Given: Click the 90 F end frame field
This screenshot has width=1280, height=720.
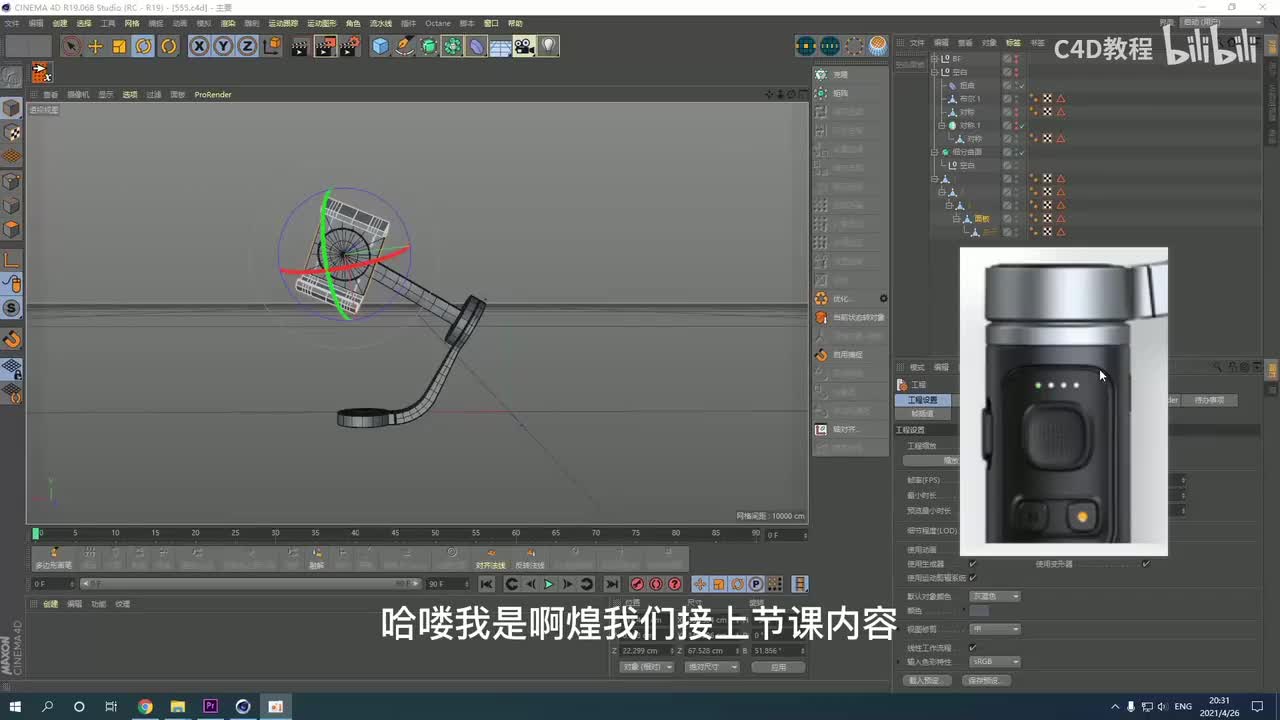Looking at the screenshot, I should [447, 584].
